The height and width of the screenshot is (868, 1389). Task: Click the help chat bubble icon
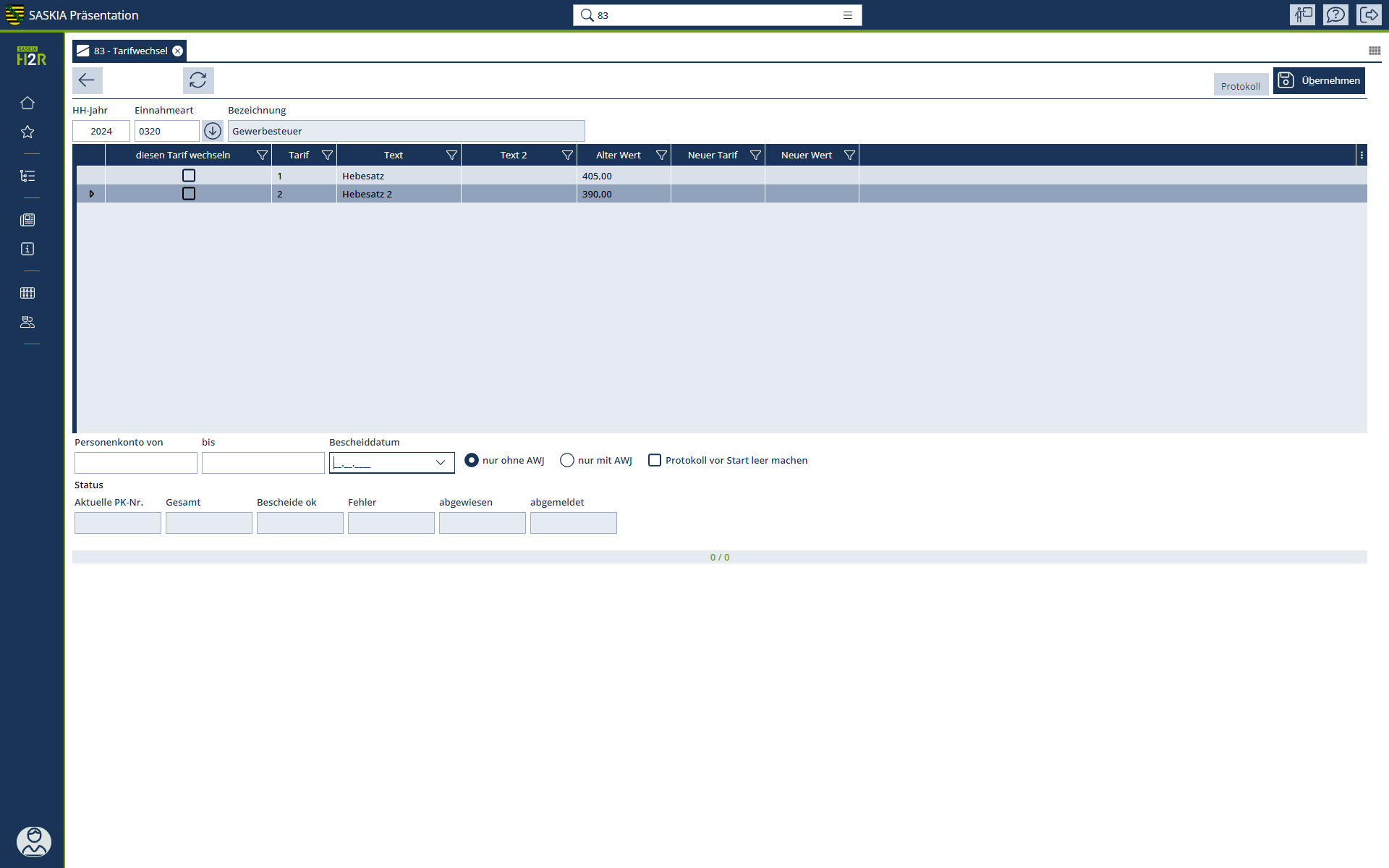(x=1335, y=14)
